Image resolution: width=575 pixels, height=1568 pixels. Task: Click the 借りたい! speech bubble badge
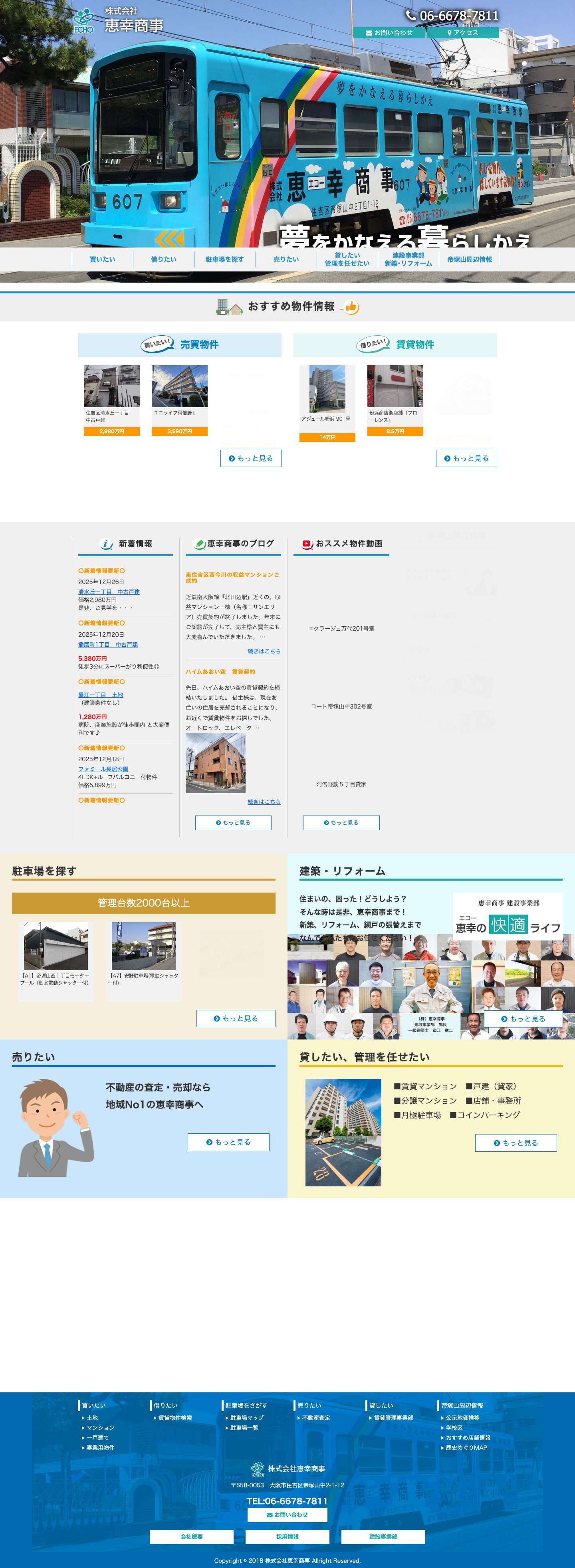click(373, 344)
